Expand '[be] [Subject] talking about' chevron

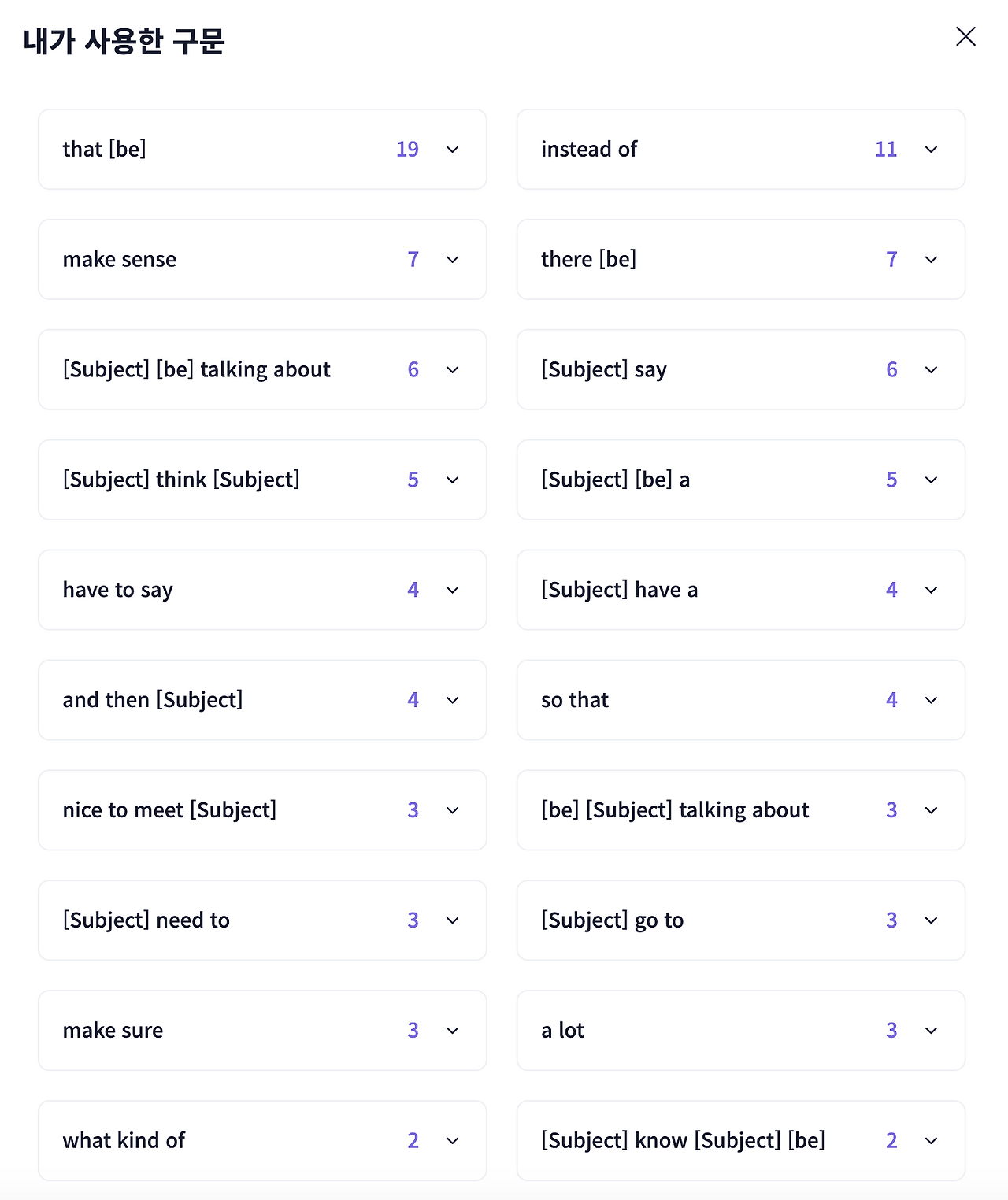931,810
